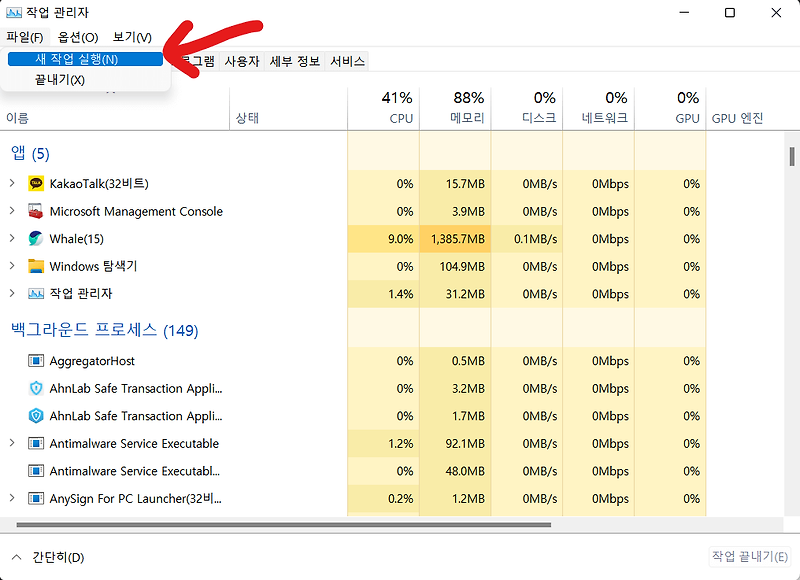Click the AnySign For PC Launcher icon
The image size is (800, 580).
pos(36,499)
